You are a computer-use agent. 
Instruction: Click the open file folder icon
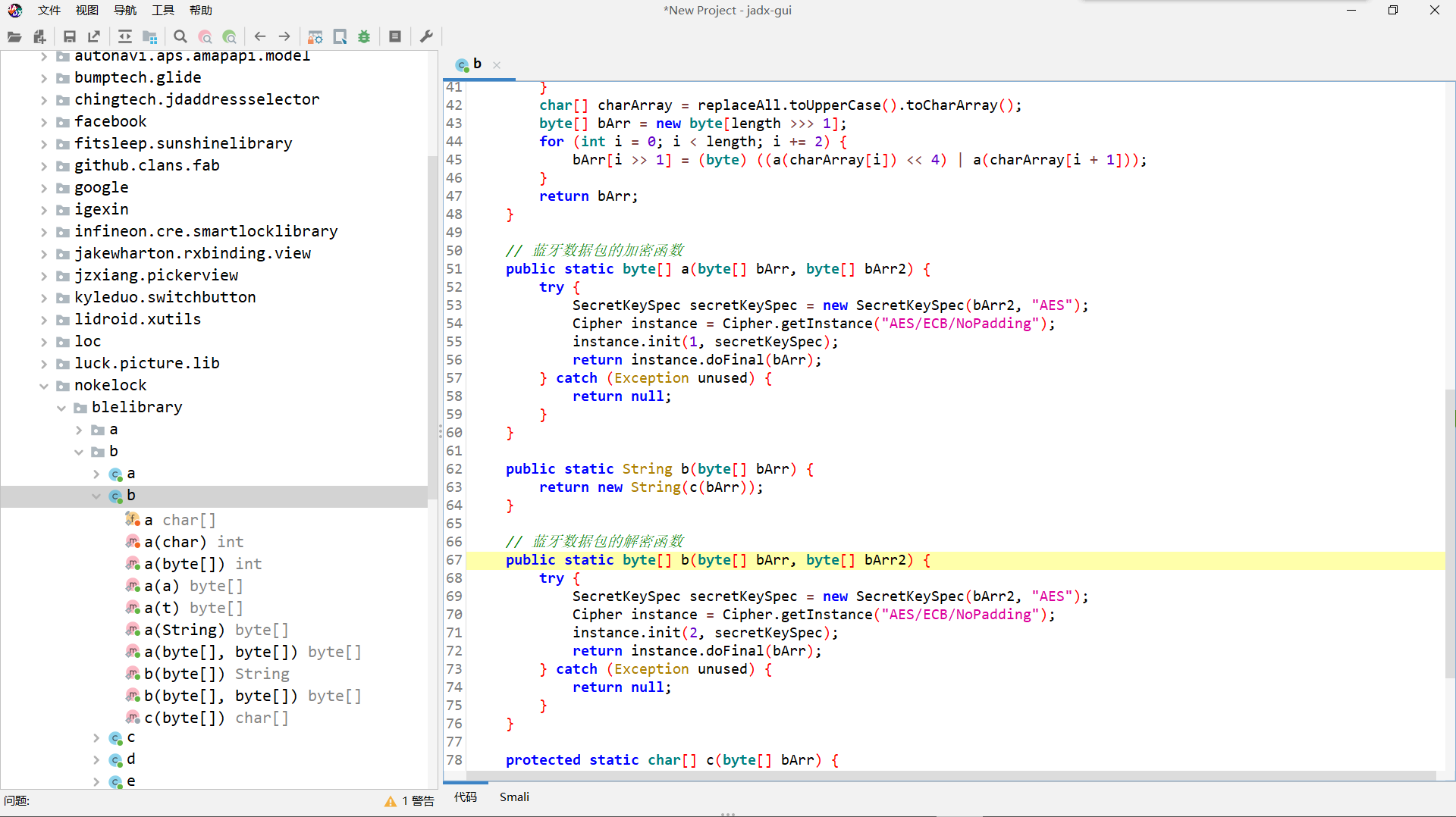[x=14, y=36]
